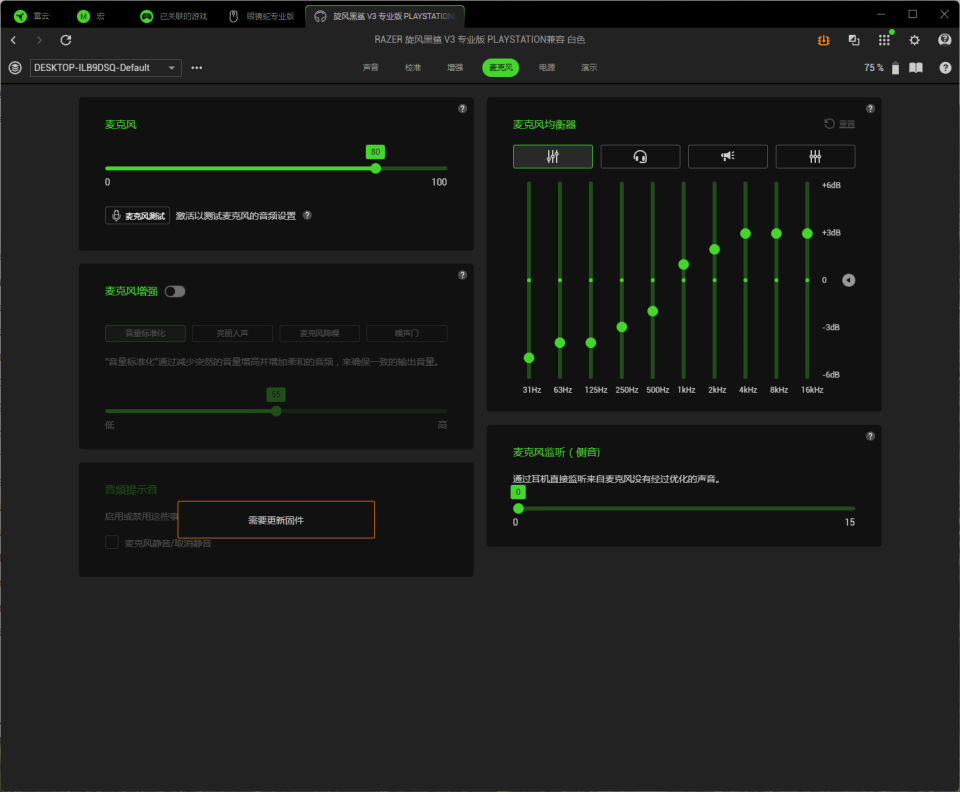This screenshot has height=792, width=960.
Task: Select the megaphone EQ preset icon
Action: (727, 157)
